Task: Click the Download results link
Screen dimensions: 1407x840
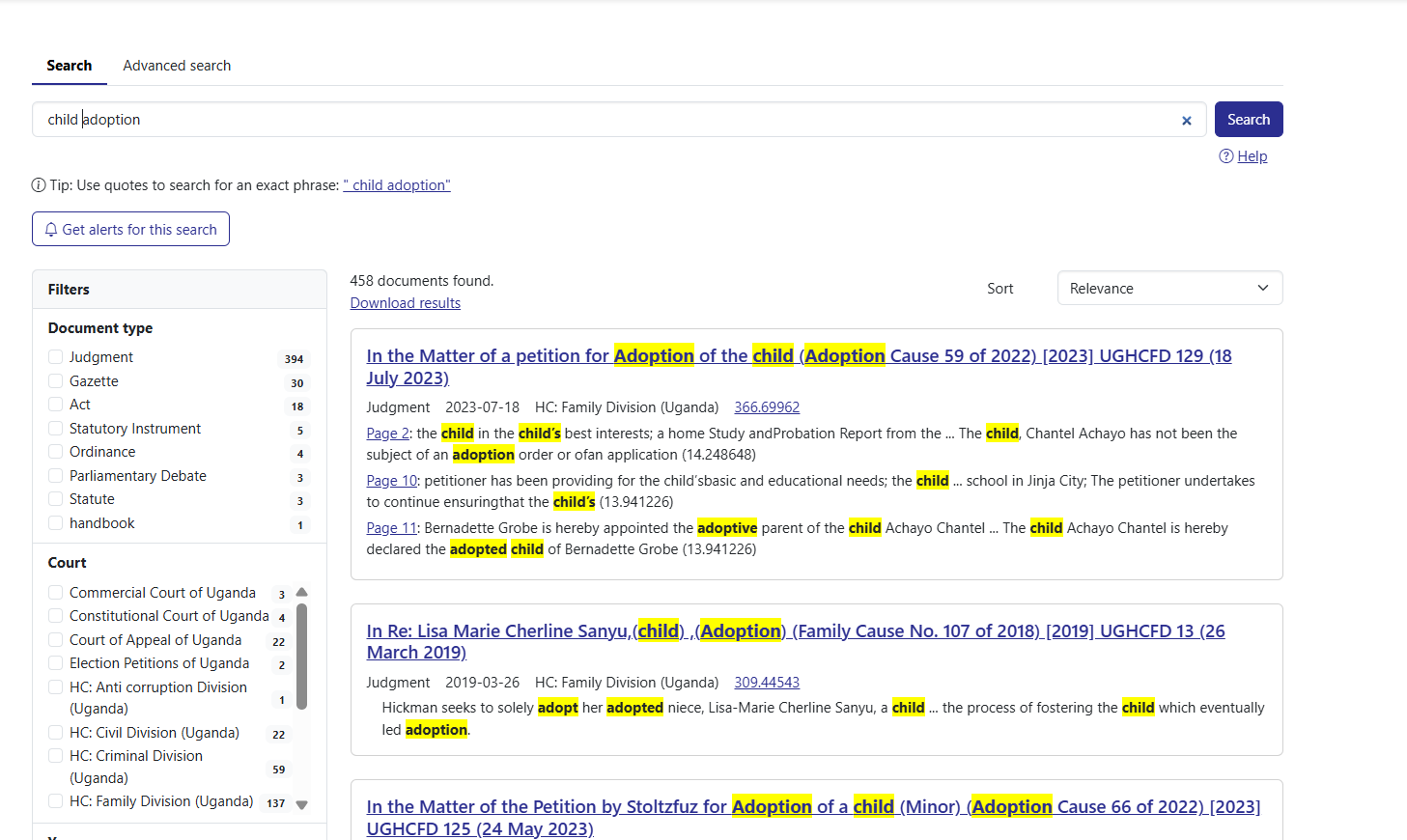Action: point(405,303)
